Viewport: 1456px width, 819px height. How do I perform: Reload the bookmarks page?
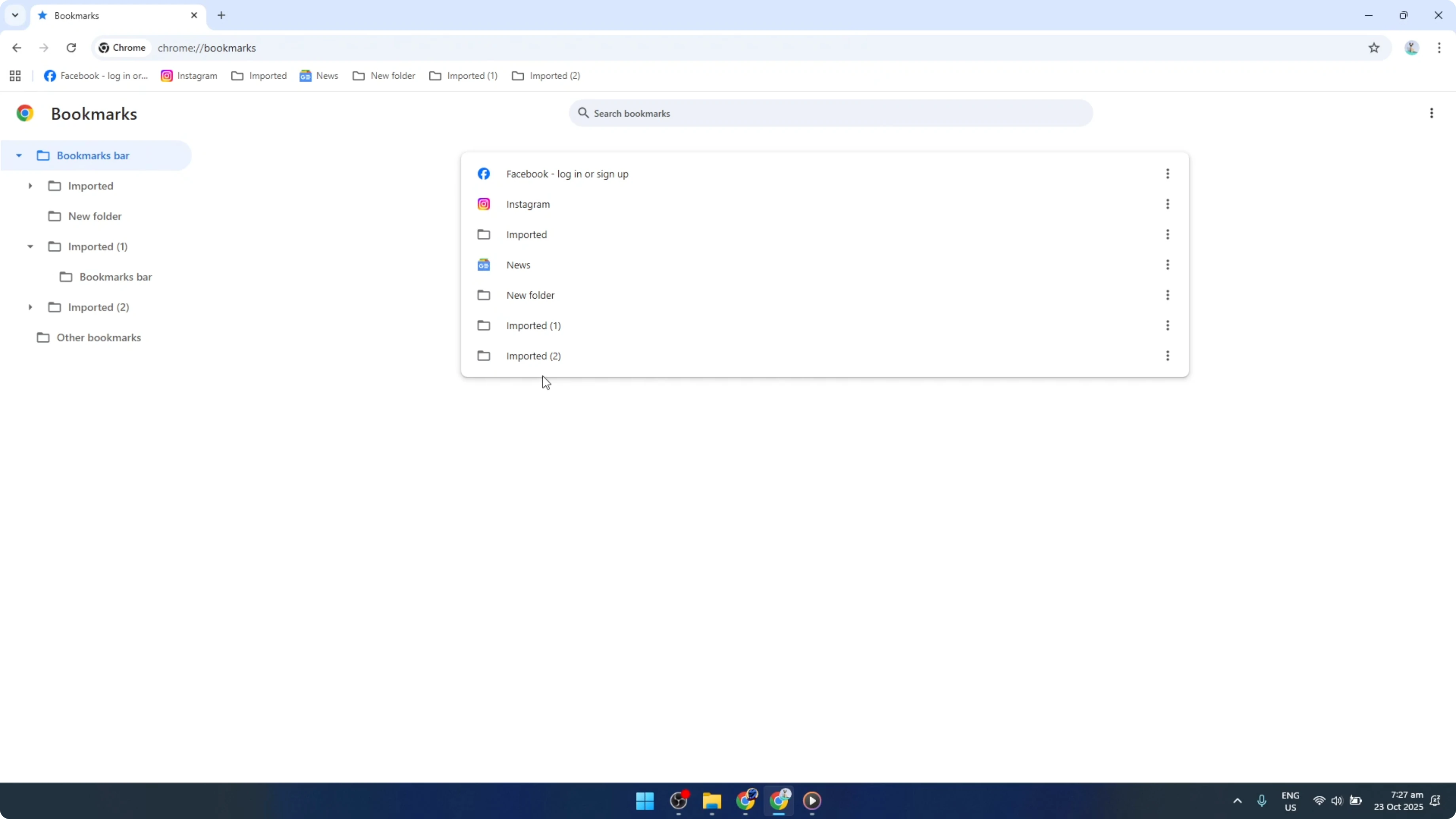(71, 47)
